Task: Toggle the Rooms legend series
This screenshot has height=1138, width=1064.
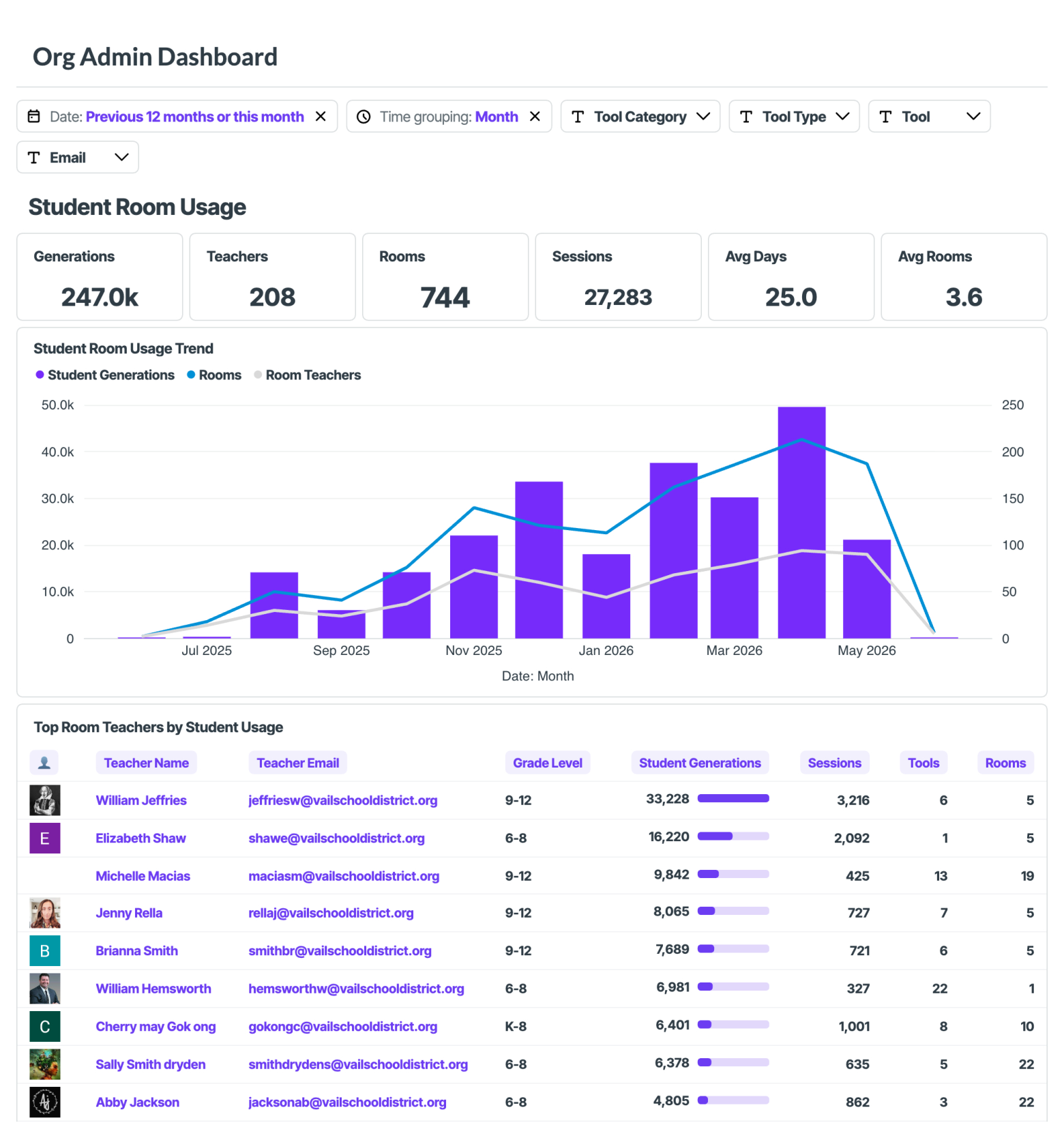Action: click(x=214, y=375)
